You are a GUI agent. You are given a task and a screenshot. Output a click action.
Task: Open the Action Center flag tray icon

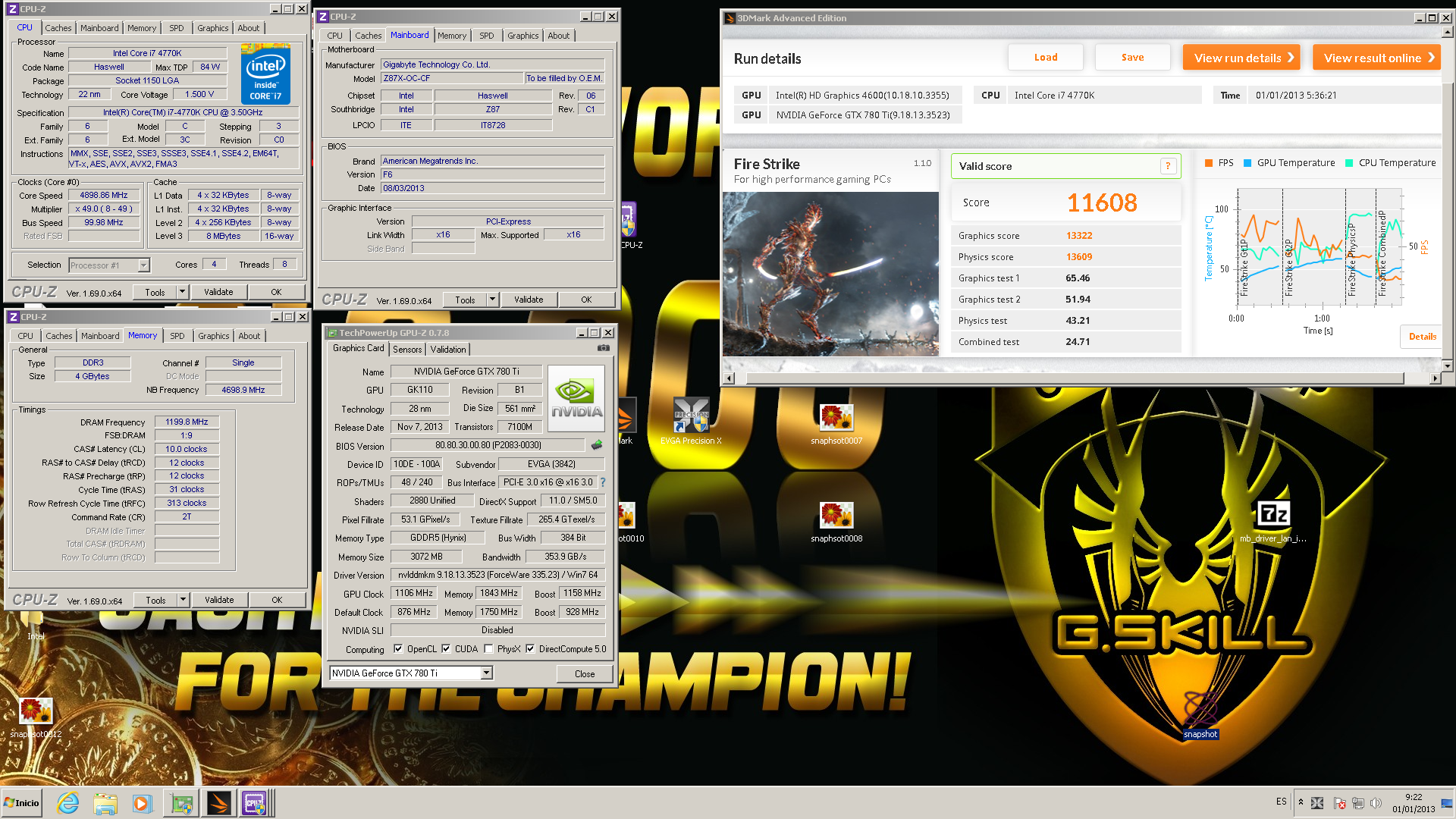click(x=1339, y=803)
